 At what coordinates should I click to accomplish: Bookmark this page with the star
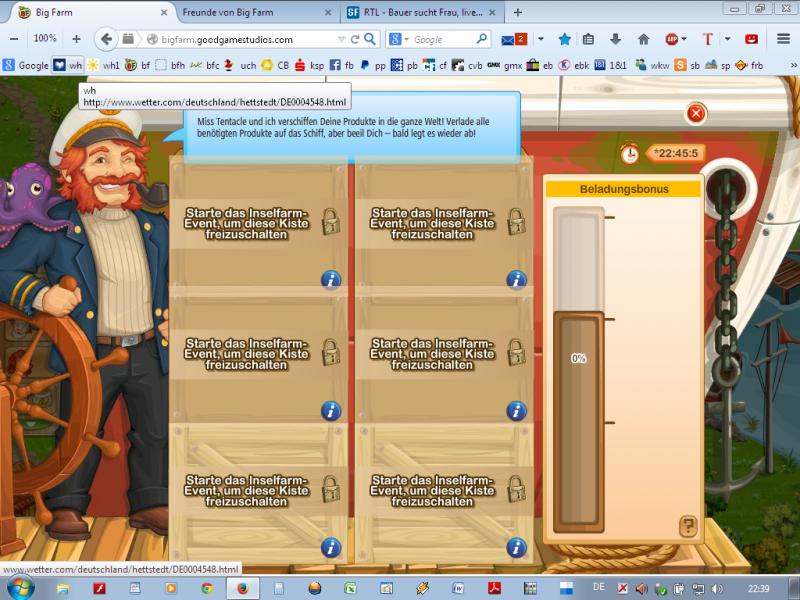point(564,39)
